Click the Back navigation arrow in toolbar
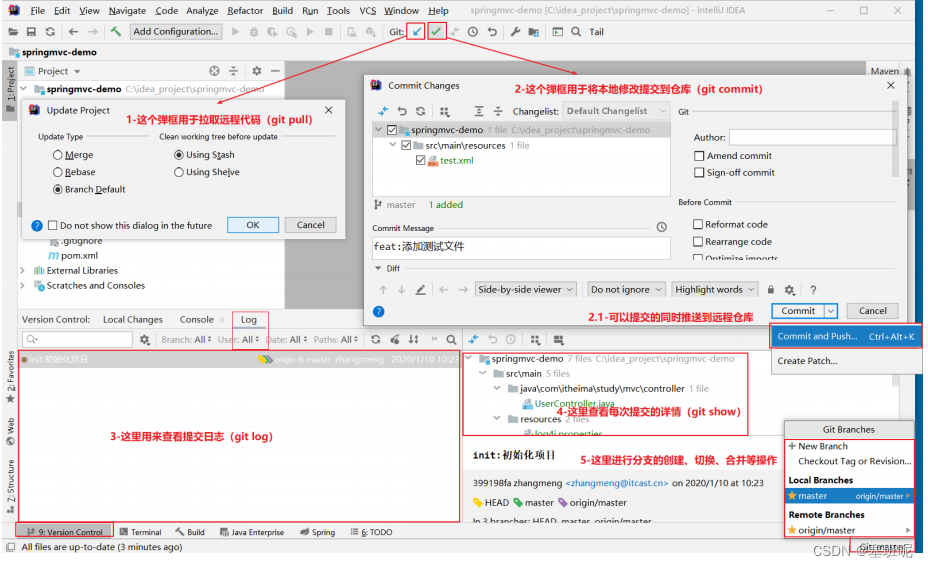928x567 pixels. pyautogui.click(x=73, y=32)
